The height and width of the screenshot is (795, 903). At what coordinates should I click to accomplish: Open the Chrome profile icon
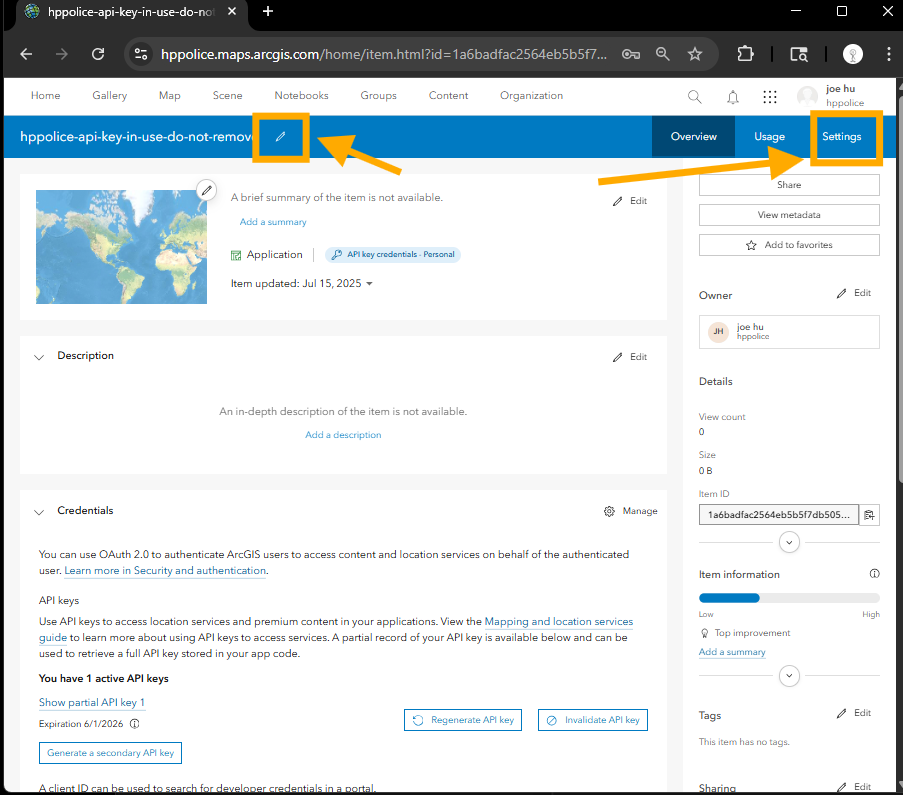(852, 54)
